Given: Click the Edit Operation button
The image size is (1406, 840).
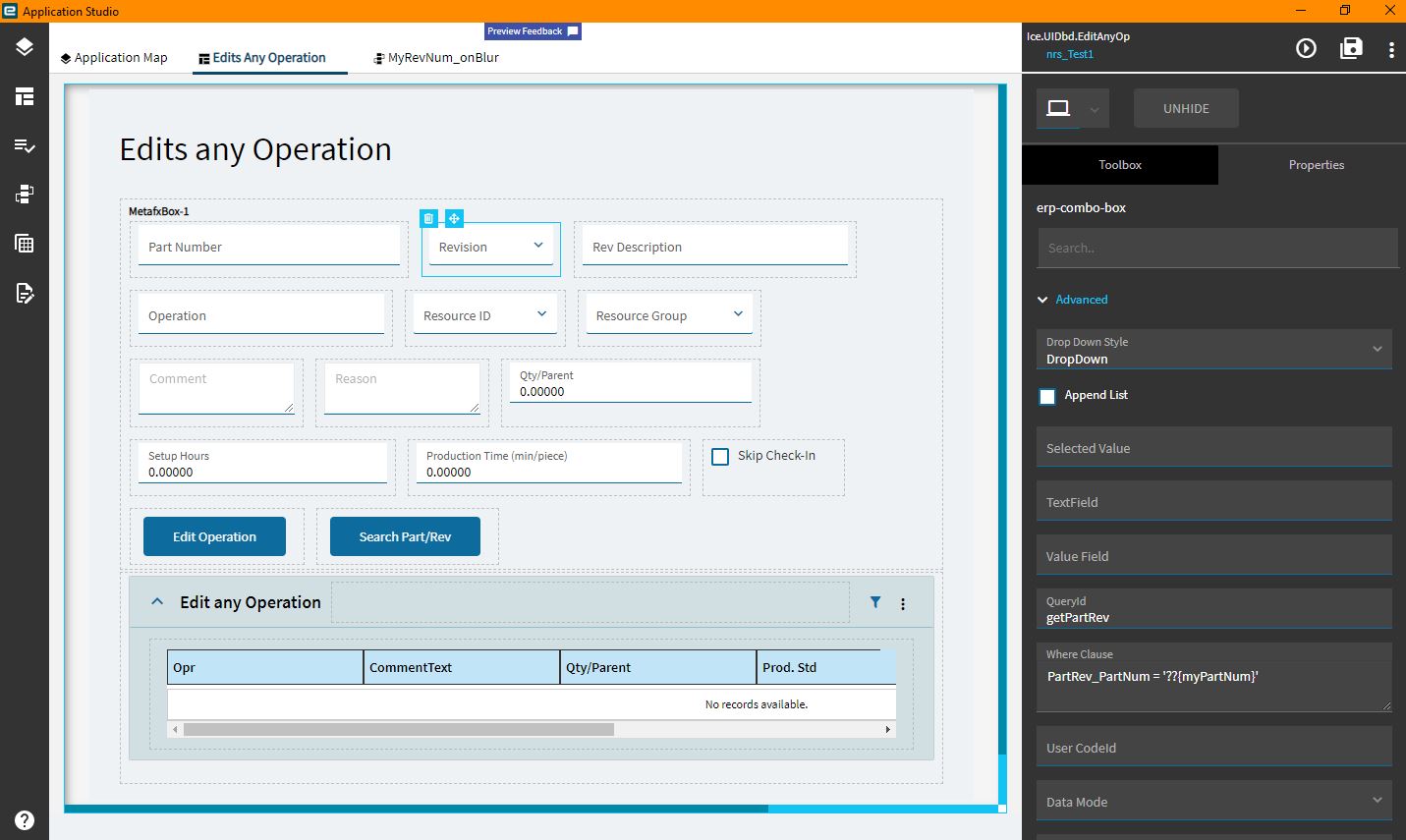Looking at the screenshot, I should pyautogui.click(x=214, y=536).
